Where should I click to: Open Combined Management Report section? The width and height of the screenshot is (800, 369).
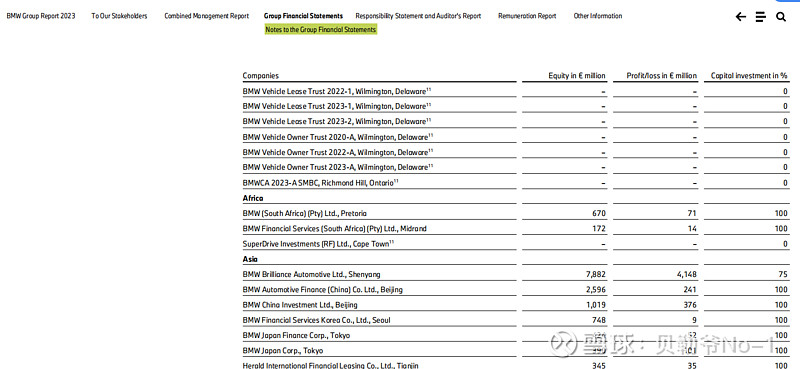point(207,16)
